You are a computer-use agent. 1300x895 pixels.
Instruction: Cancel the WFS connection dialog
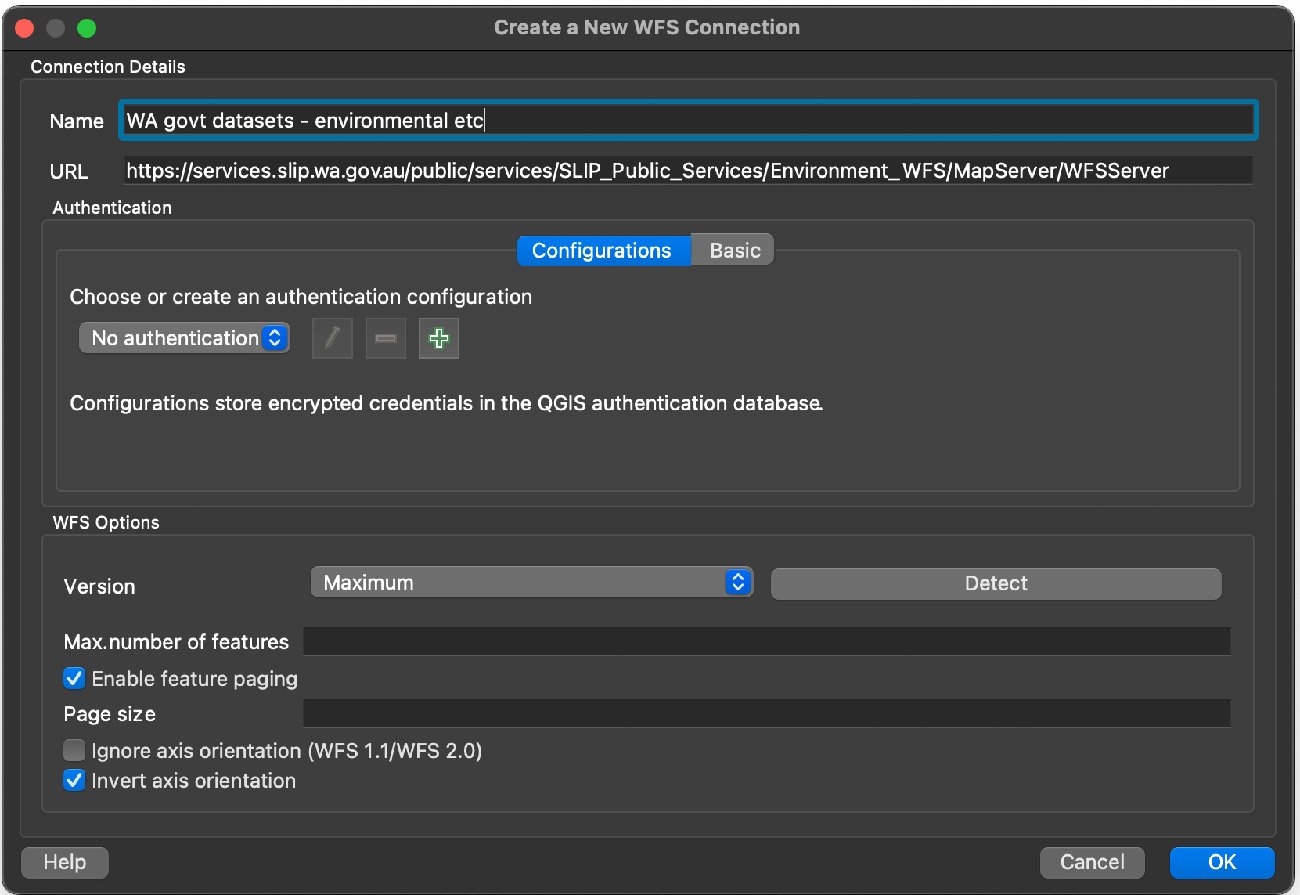(1092, 862)
